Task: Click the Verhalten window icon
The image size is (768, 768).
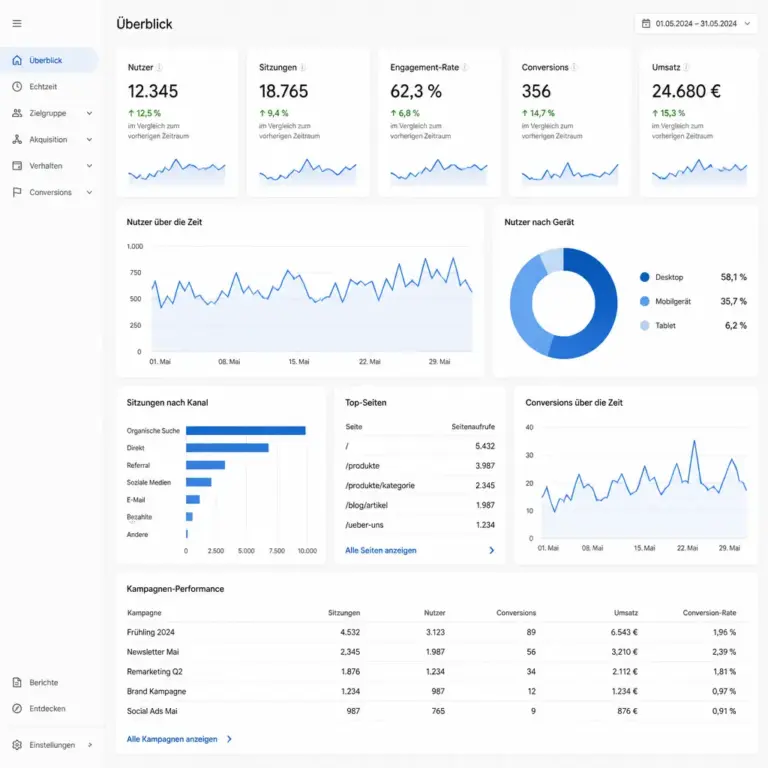Action: pyautogui.click(x=17, y=166)
